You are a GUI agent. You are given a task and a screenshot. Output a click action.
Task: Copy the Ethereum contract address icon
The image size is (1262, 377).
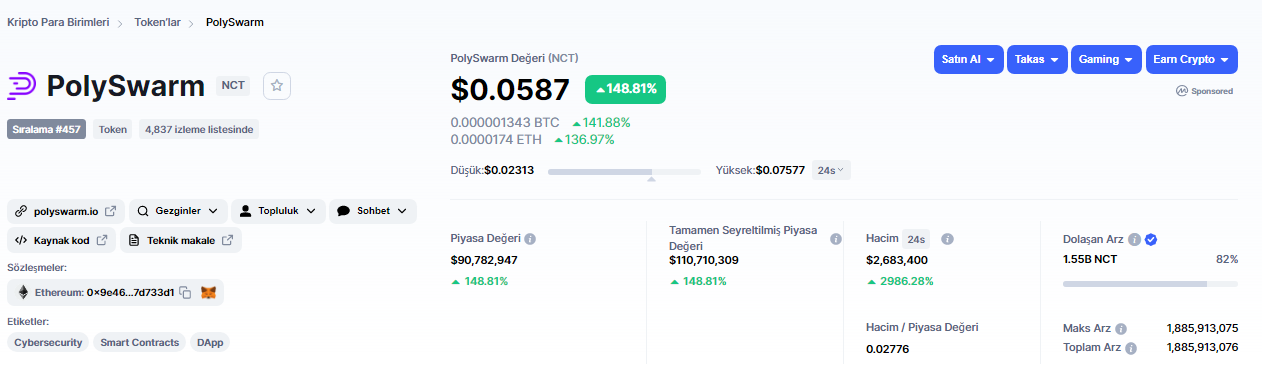coord(185,293)
